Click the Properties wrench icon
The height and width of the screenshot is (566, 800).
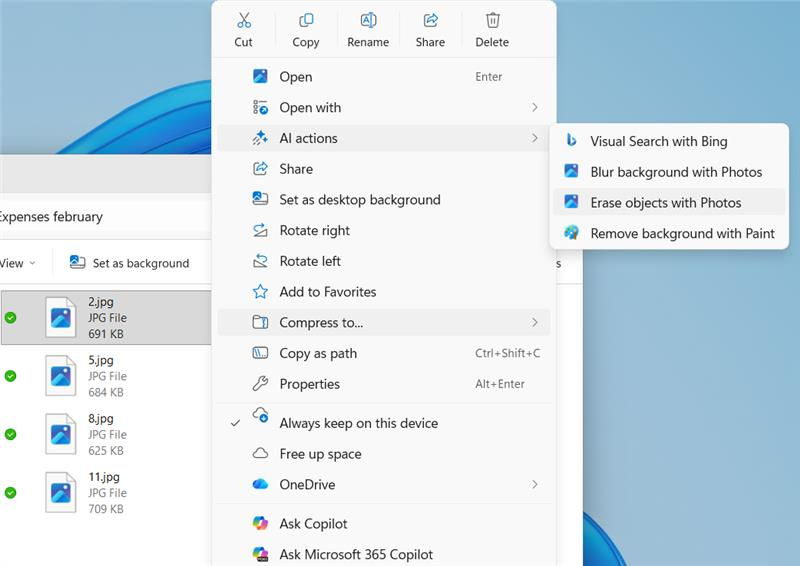[260, 383]
